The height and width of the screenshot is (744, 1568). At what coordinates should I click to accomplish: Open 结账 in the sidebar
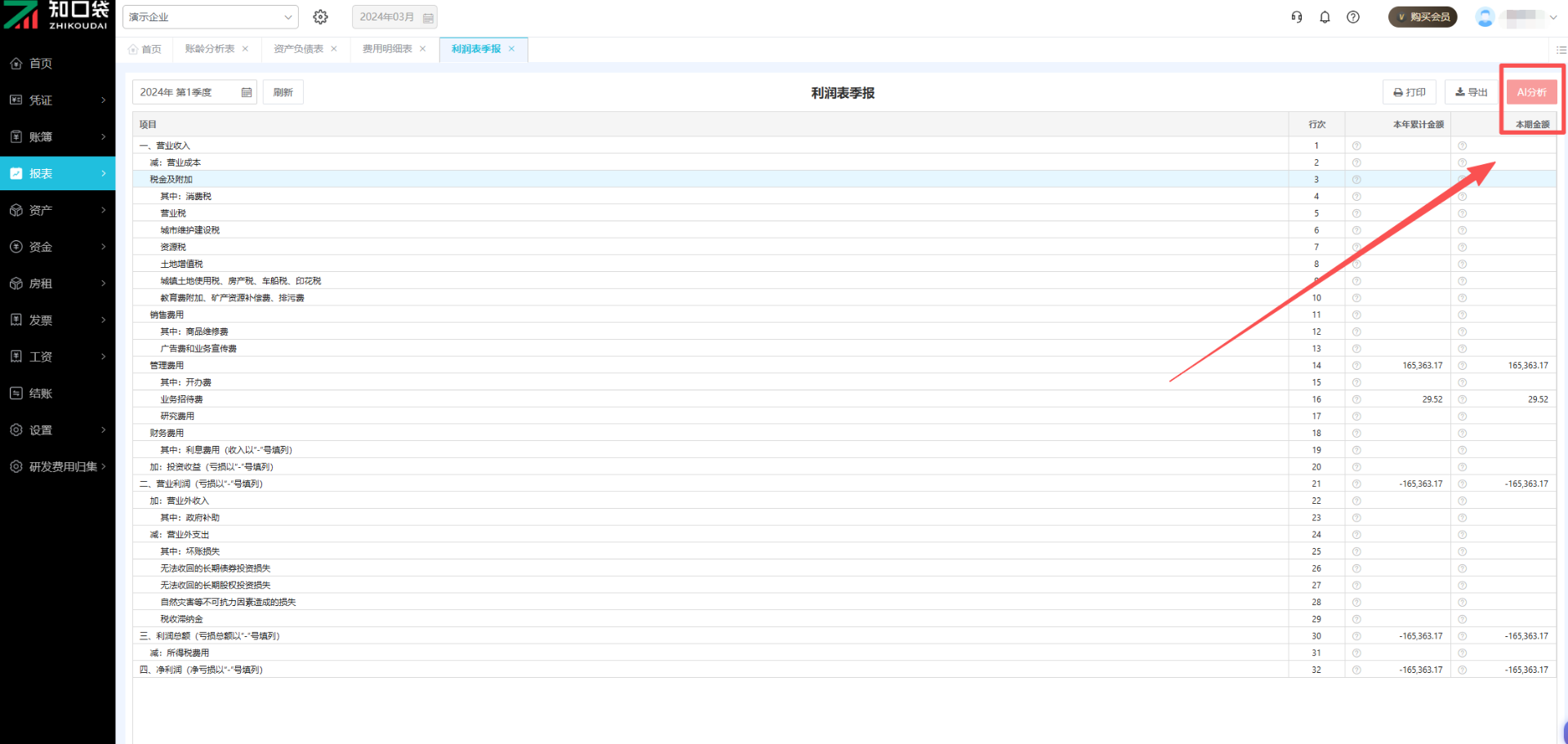[57, 394]
